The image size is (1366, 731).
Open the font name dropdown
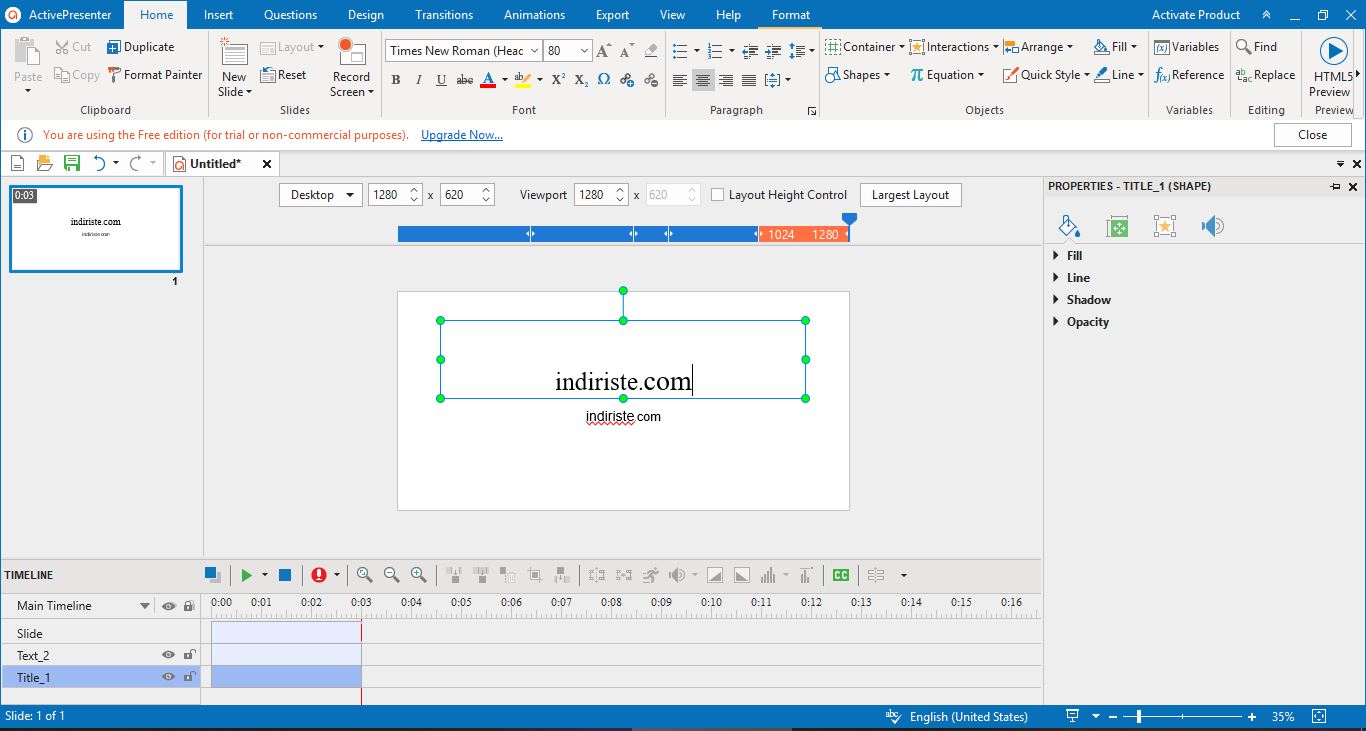point(534,51)
